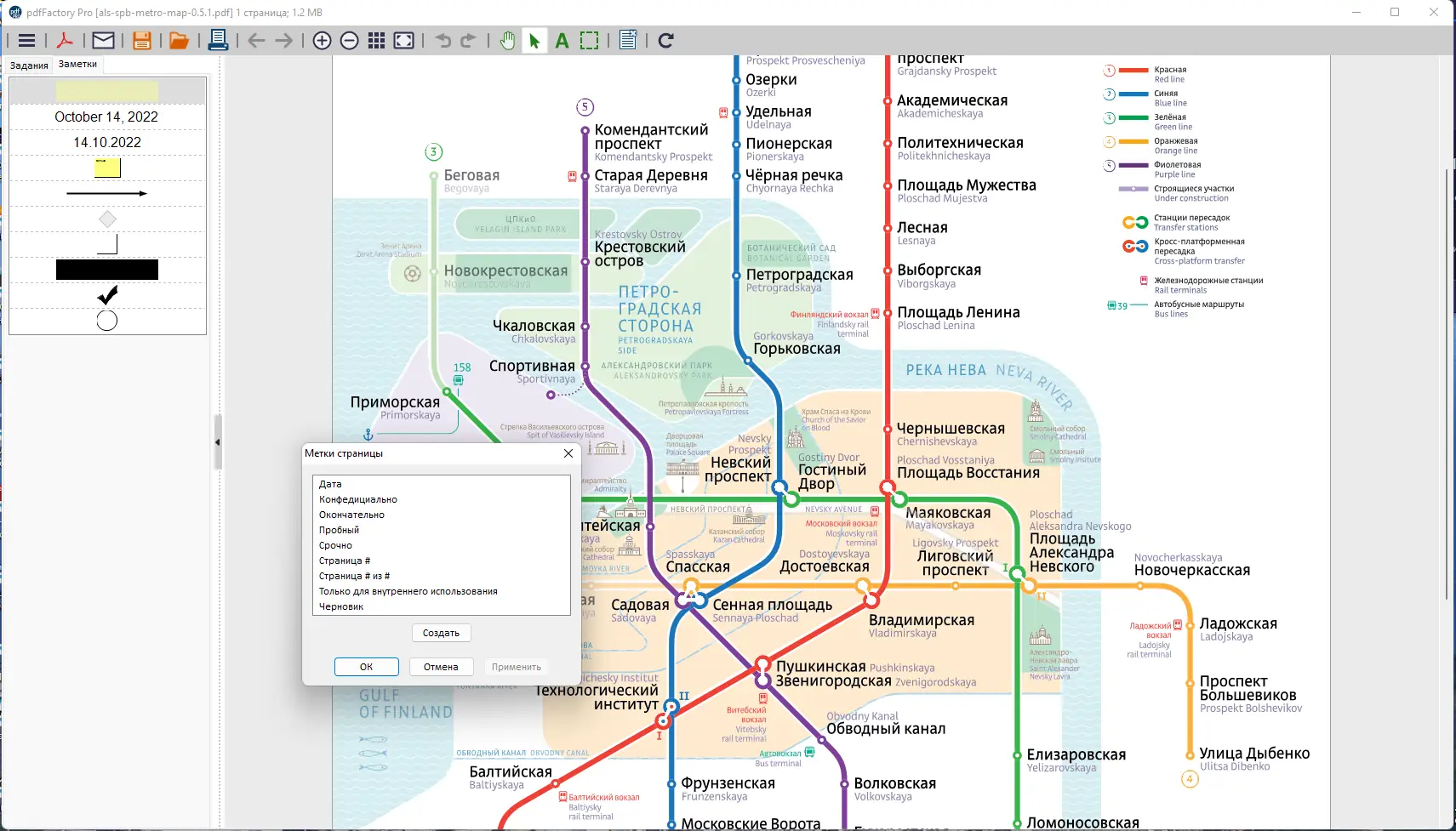Click the pdfFactory Pro title bar icon
1456x831 pixels.
[x=15, y=12]
